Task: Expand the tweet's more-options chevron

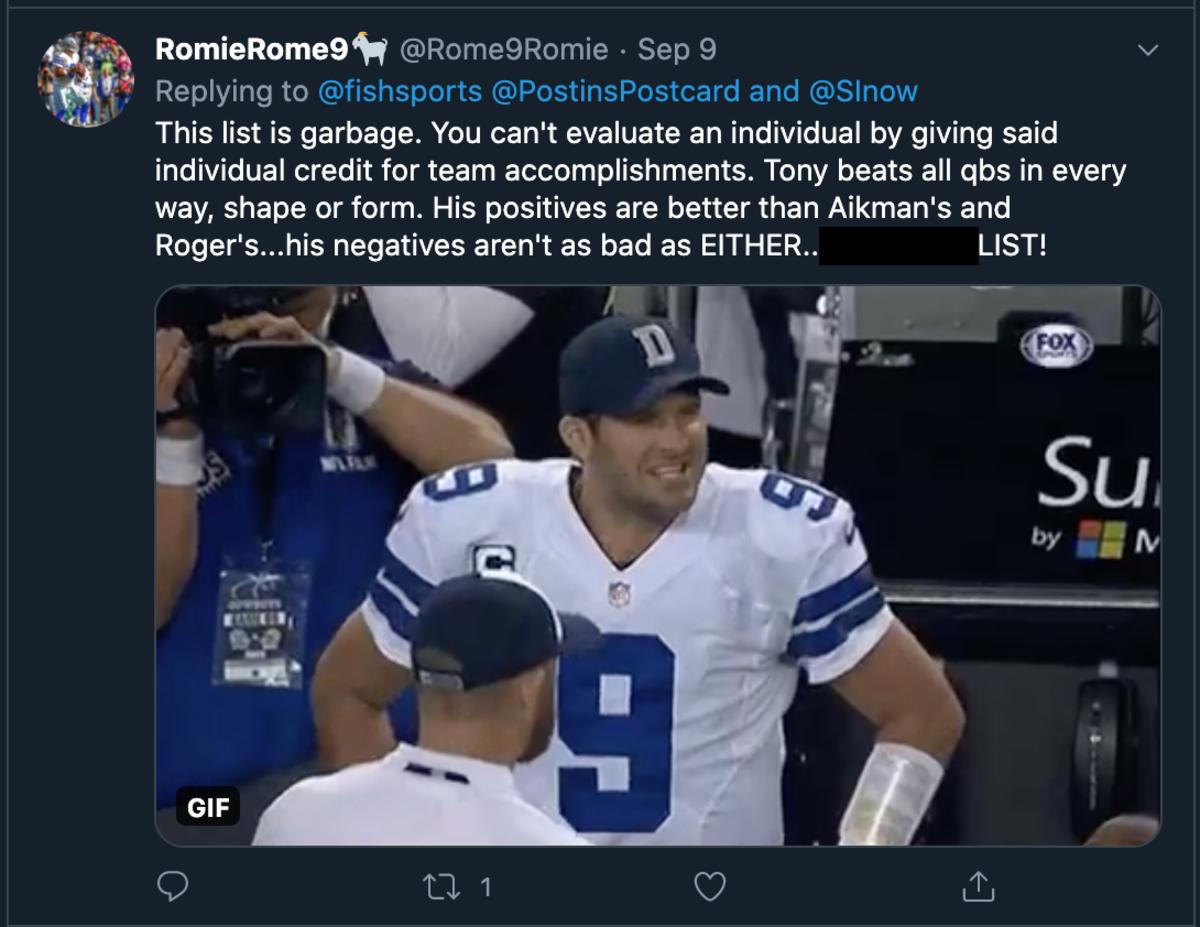Action: pos(1149,49)
